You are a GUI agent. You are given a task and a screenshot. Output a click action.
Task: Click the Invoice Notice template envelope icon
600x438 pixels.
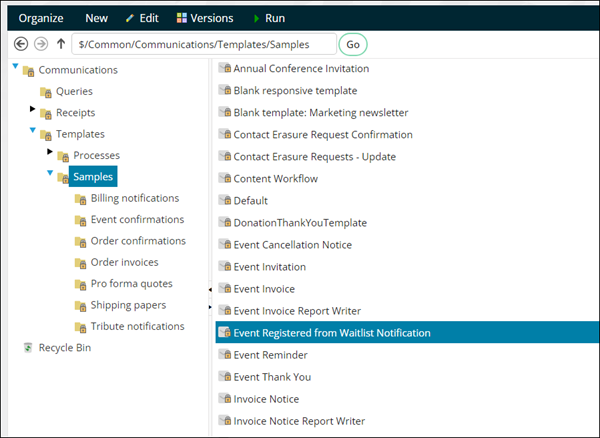pos(225,399)
